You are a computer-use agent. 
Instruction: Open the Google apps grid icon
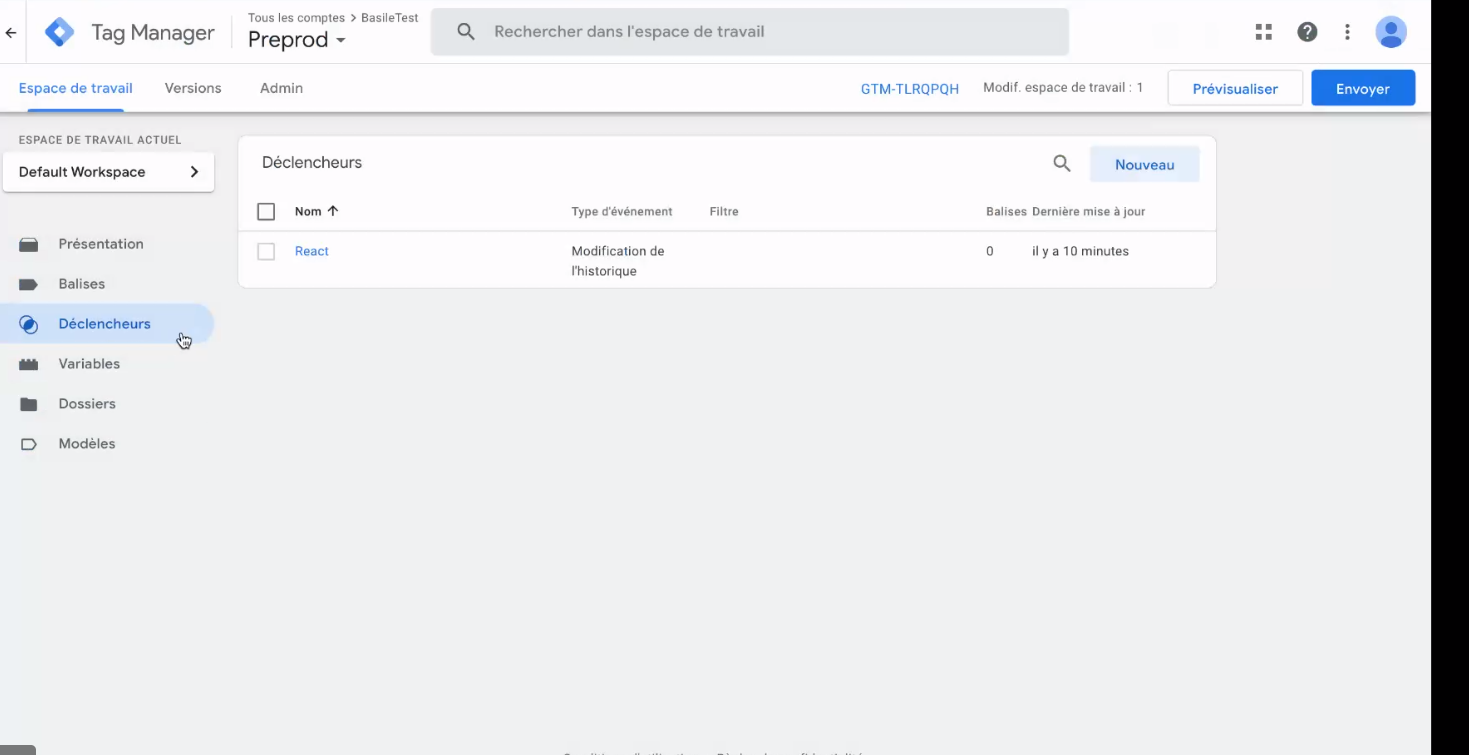pos(1264,32)
